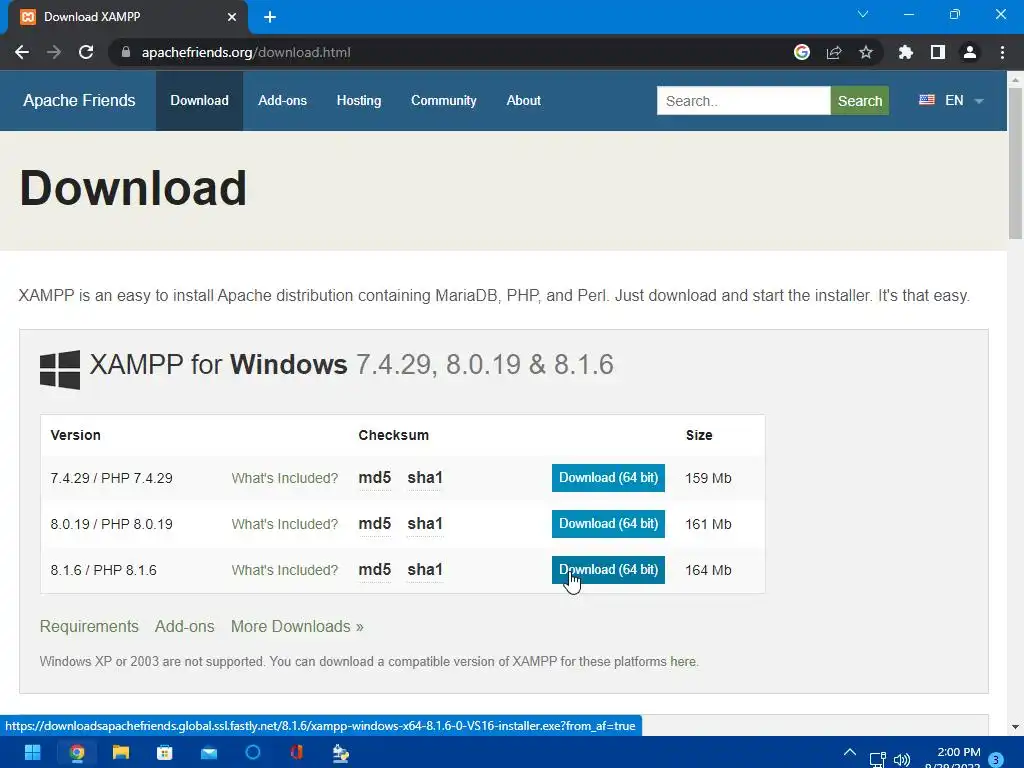Select the Download nav tab
This screenshot has height=768, width=1024.
pyautogui.click(x=199, y=101)
